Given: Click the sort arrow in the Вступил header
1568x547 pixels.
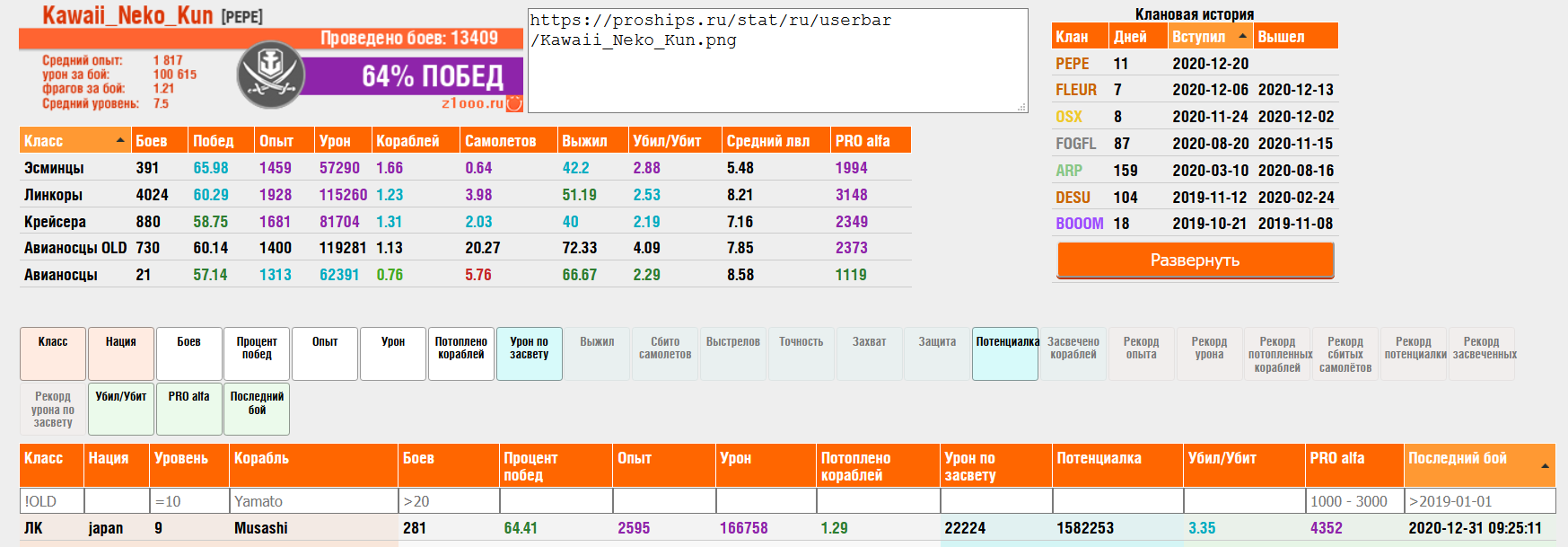Looking at the screenshot, I should pyautogui.click(x=1243, y=36).
